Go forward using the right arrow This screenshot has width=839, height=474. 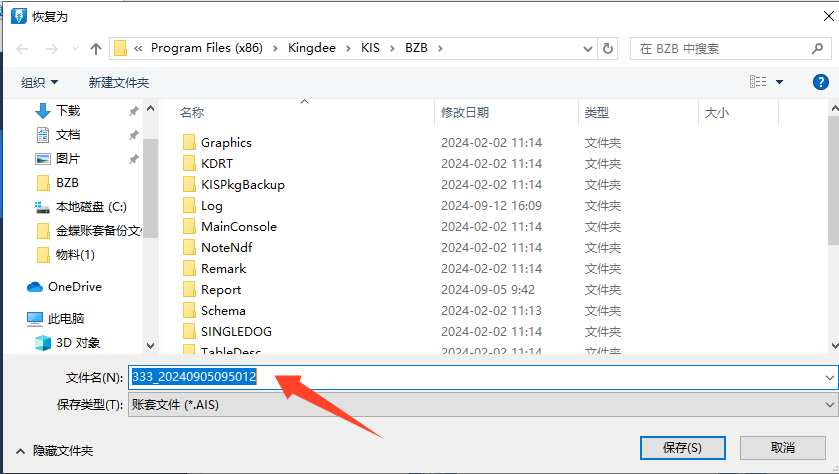point(51,49)
